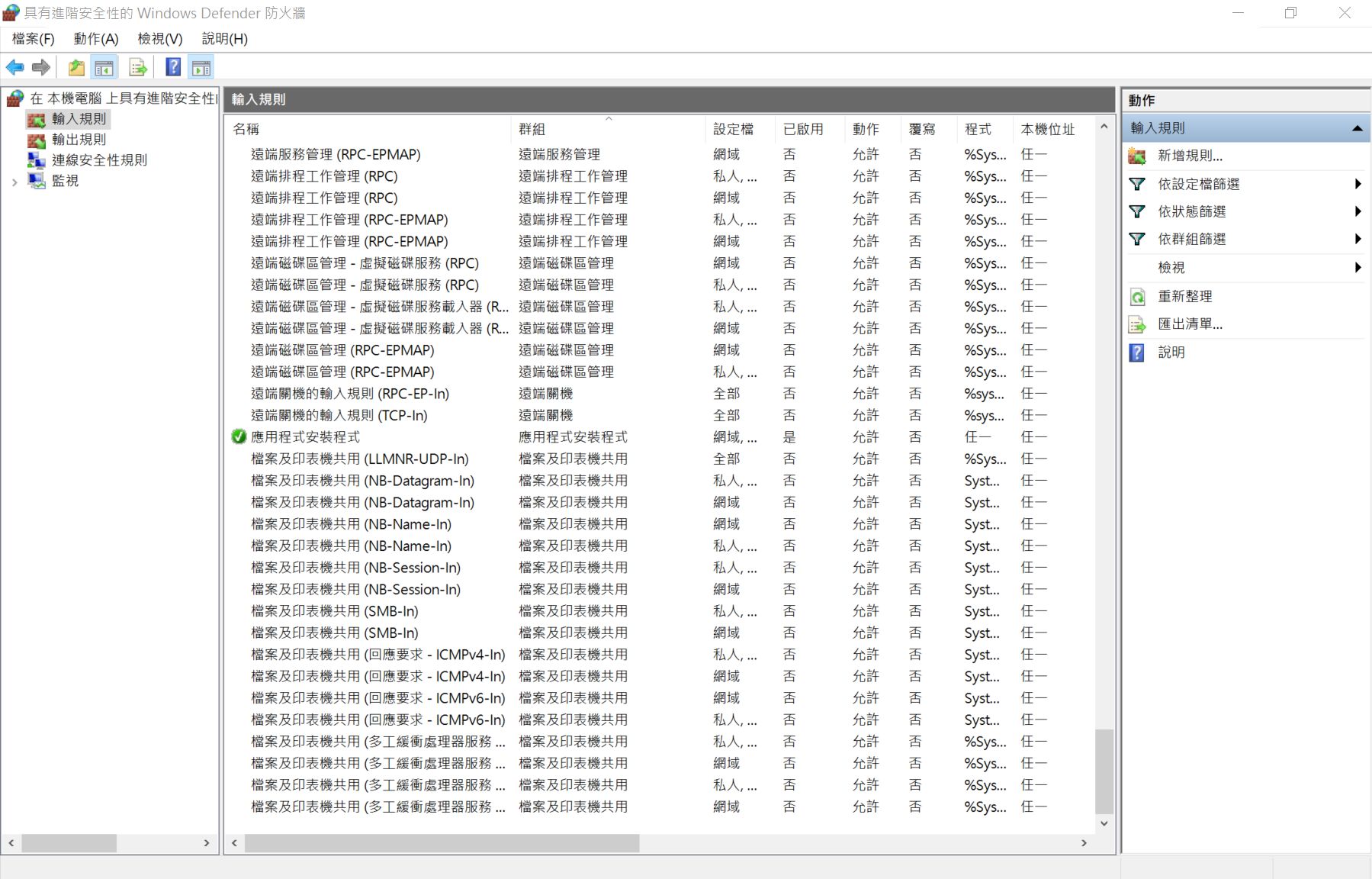Viewport: 1372px width, 879px height.
Task: Click the help icon beside 說明 in actions pane
Action: 1137,353
